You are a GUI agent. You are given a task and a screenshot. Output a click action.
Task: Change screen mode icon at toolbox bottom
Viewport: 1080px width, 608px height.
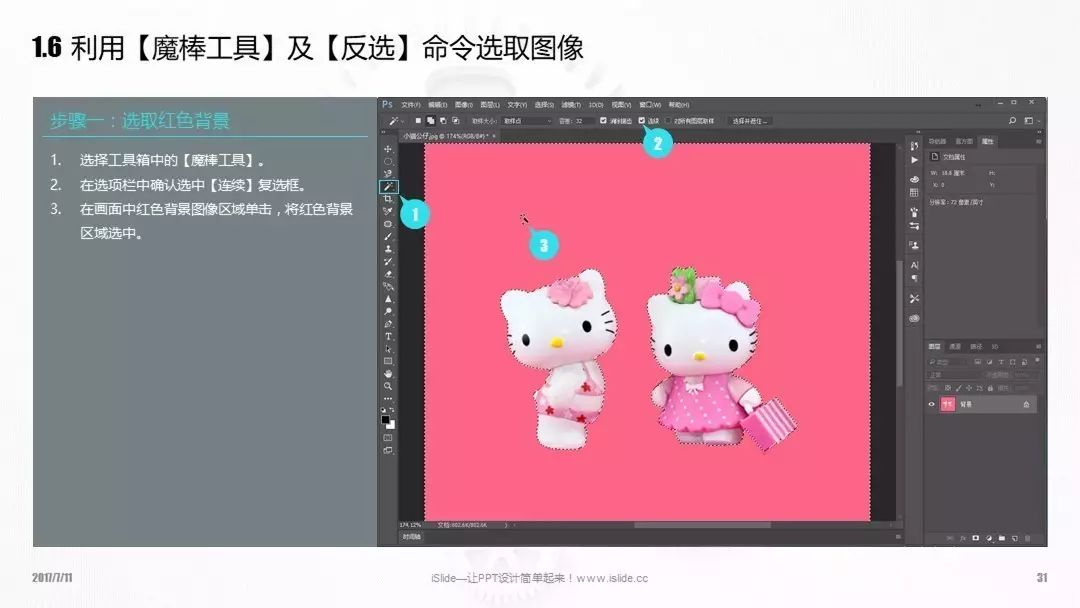click(x=388, y=450)
